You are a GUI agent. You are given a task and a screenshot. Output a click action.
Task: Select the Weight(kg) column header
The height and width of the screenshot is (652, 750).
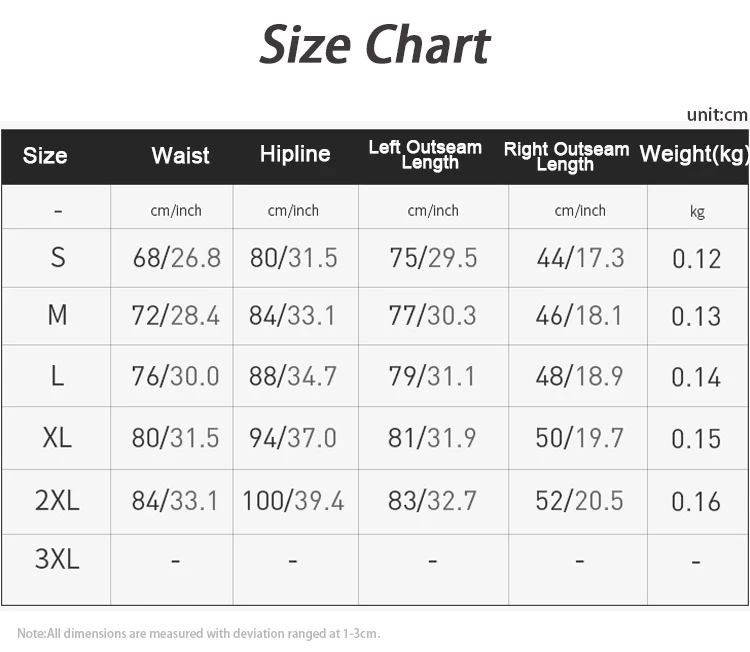pyautogui.click(x=694, y=154)
